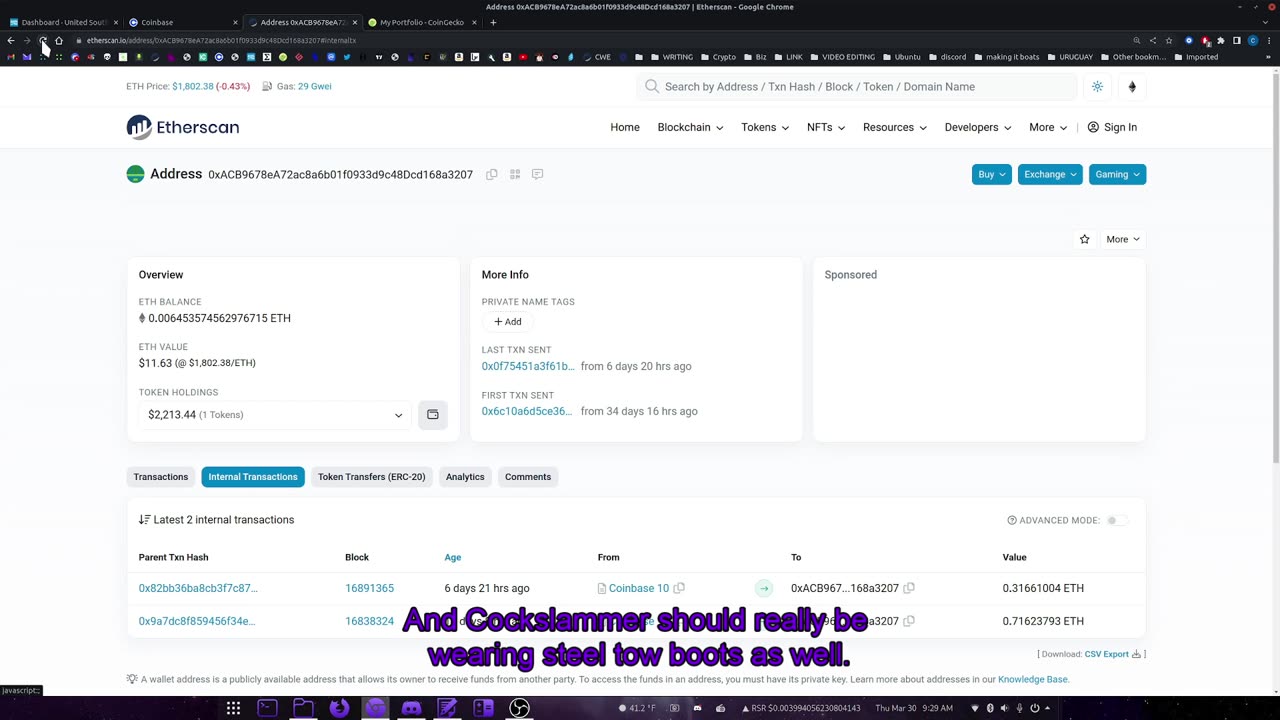Switch to the Transactions tab

point(161,477)
